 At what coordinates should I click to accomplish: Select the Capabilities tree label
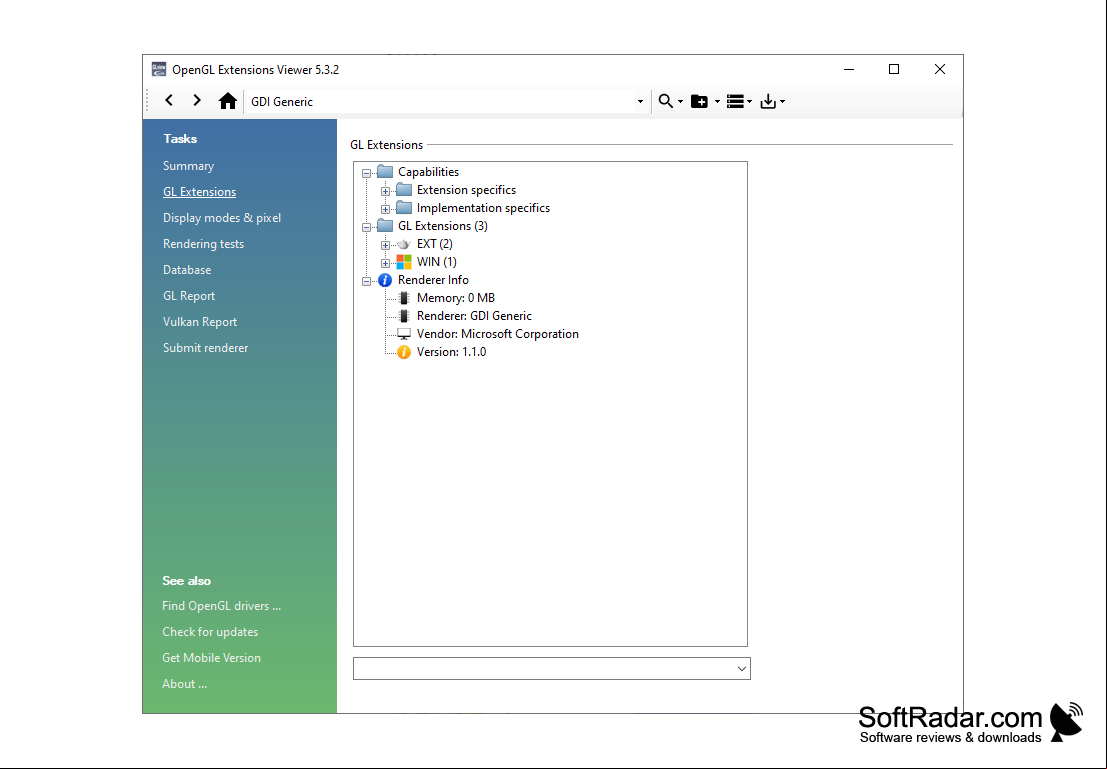(x=429, y=172)
